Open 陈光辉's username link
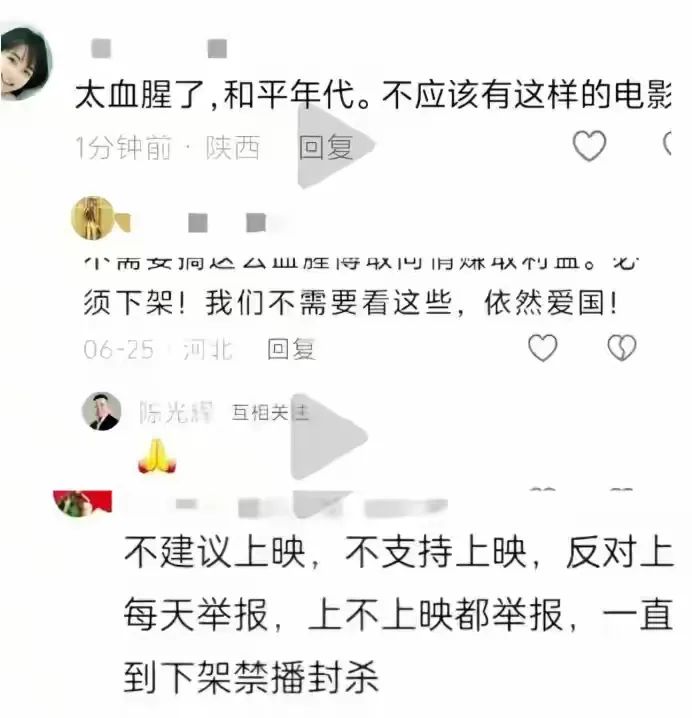 pyautogui.click(x=176, y=412)
